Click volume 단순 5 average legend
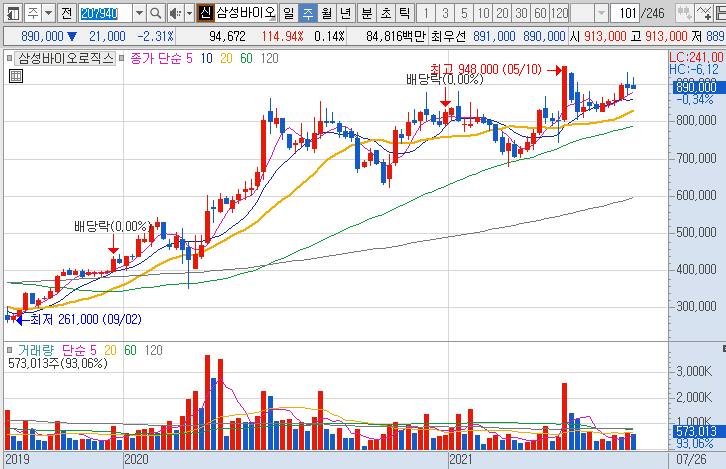This screenshot has height=469, width=726. [79, 350]
